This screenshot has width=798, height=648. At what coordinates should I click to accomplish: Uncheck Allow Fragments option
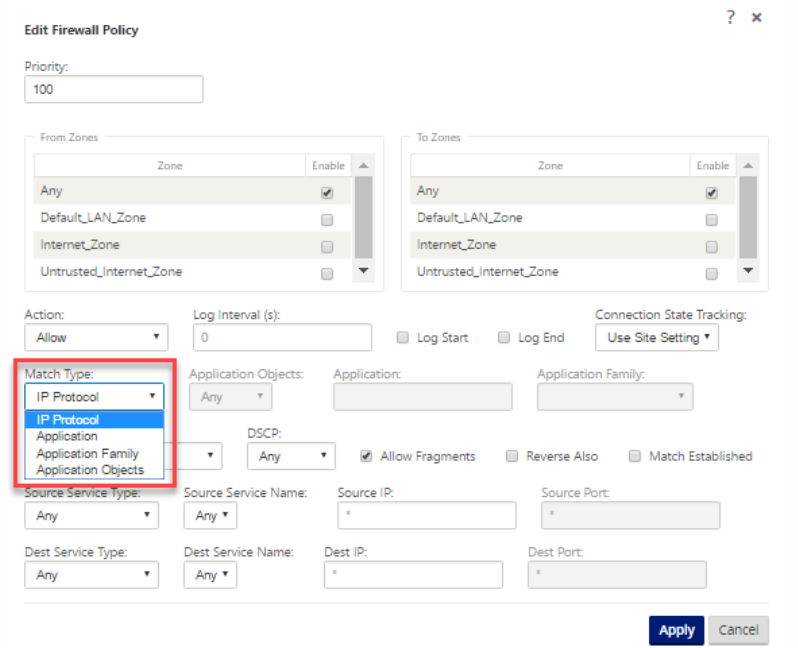click(x=366, y=456)
